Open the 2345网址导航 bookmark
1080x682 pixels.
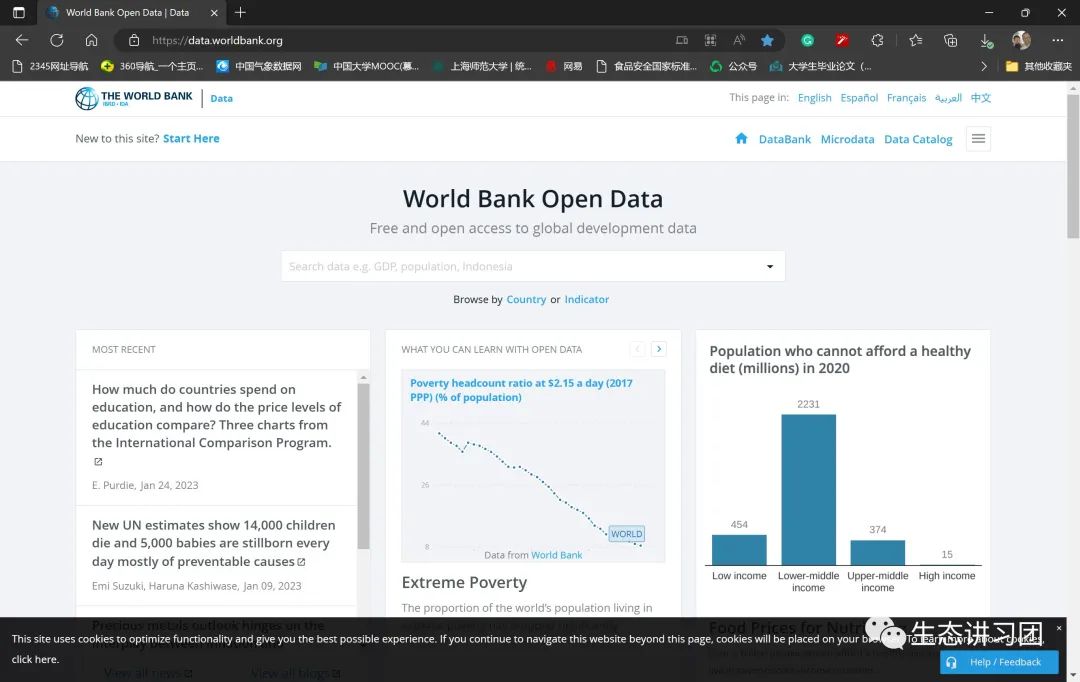tap(50, 66)
